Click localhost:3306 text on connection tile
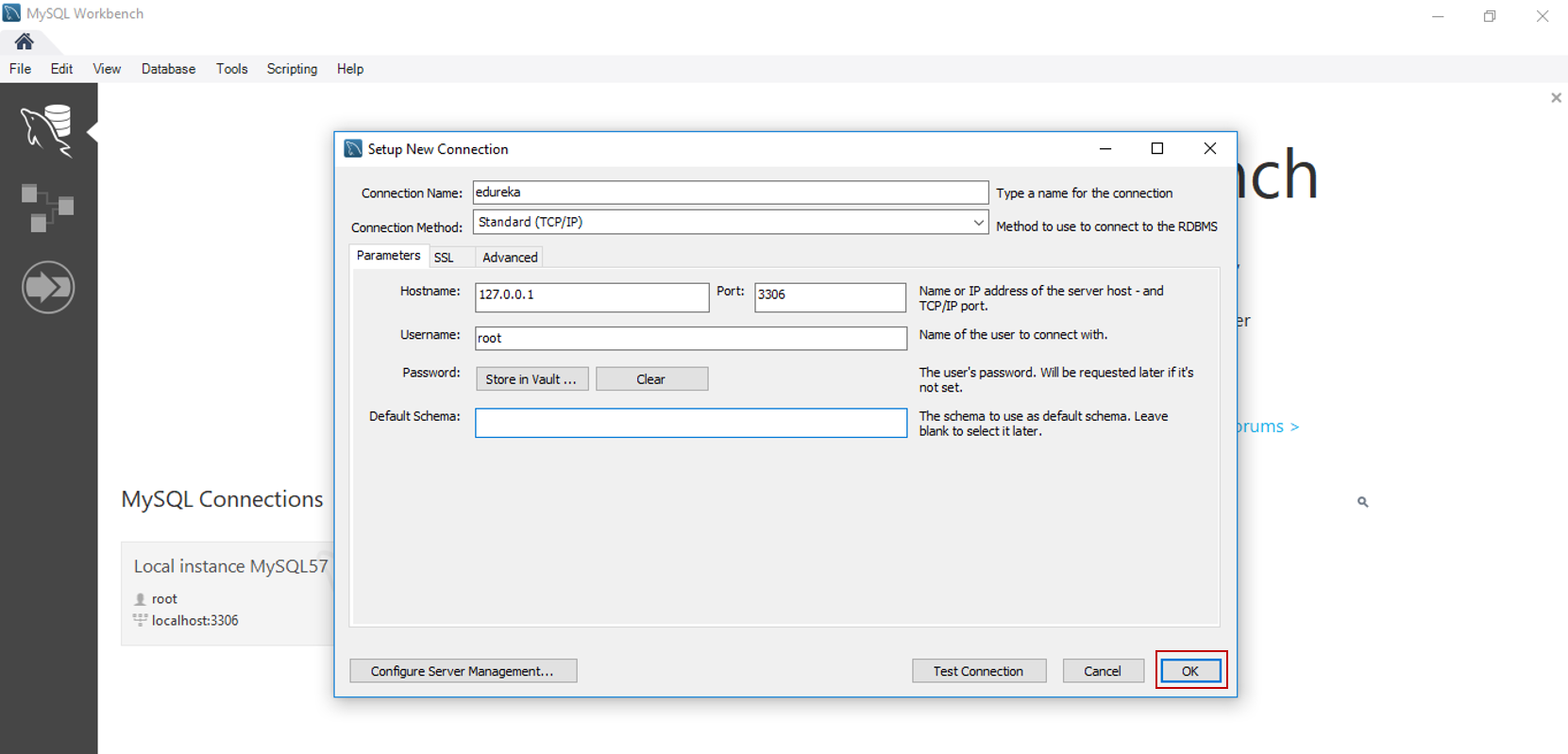The width and height of the screenshot is (1568, 754). pyautogui.click(x=195, y=621)
